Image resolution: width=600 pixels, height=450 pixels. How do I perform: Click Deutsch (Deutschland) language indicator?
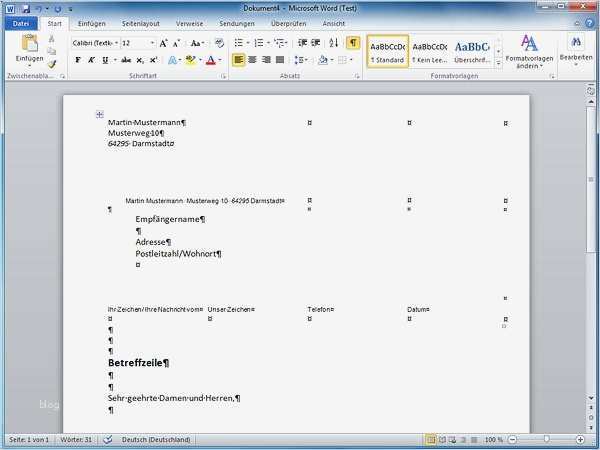(x=156, y=440)
